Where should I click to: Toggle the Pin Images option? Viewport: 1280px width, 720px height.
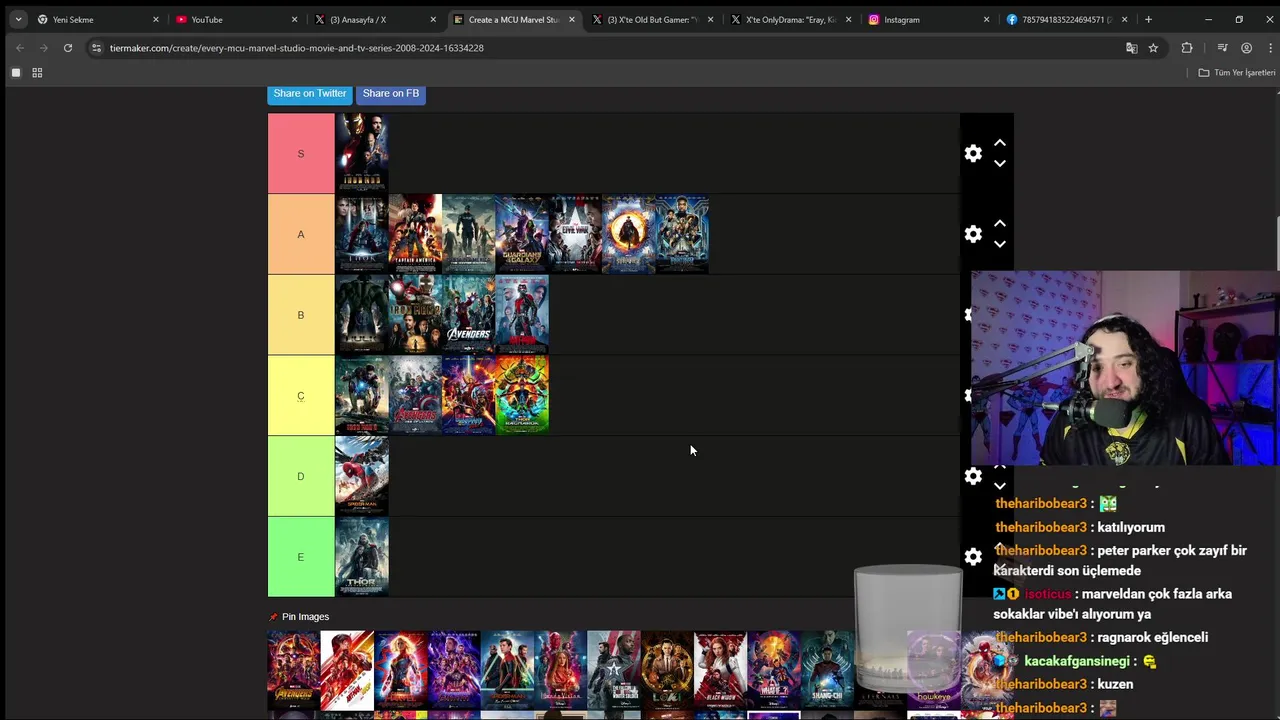(305, 617)
